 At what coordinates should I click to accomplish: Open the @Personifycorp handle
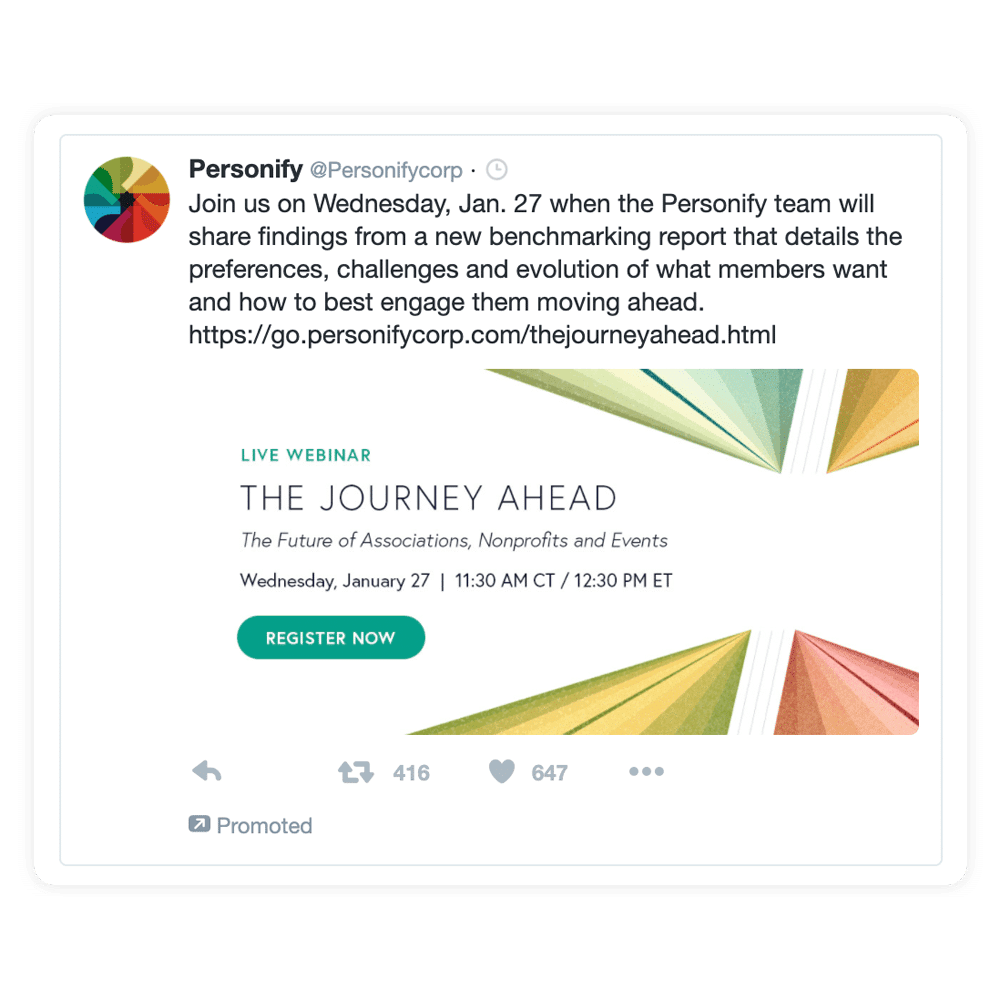[386, 170]
